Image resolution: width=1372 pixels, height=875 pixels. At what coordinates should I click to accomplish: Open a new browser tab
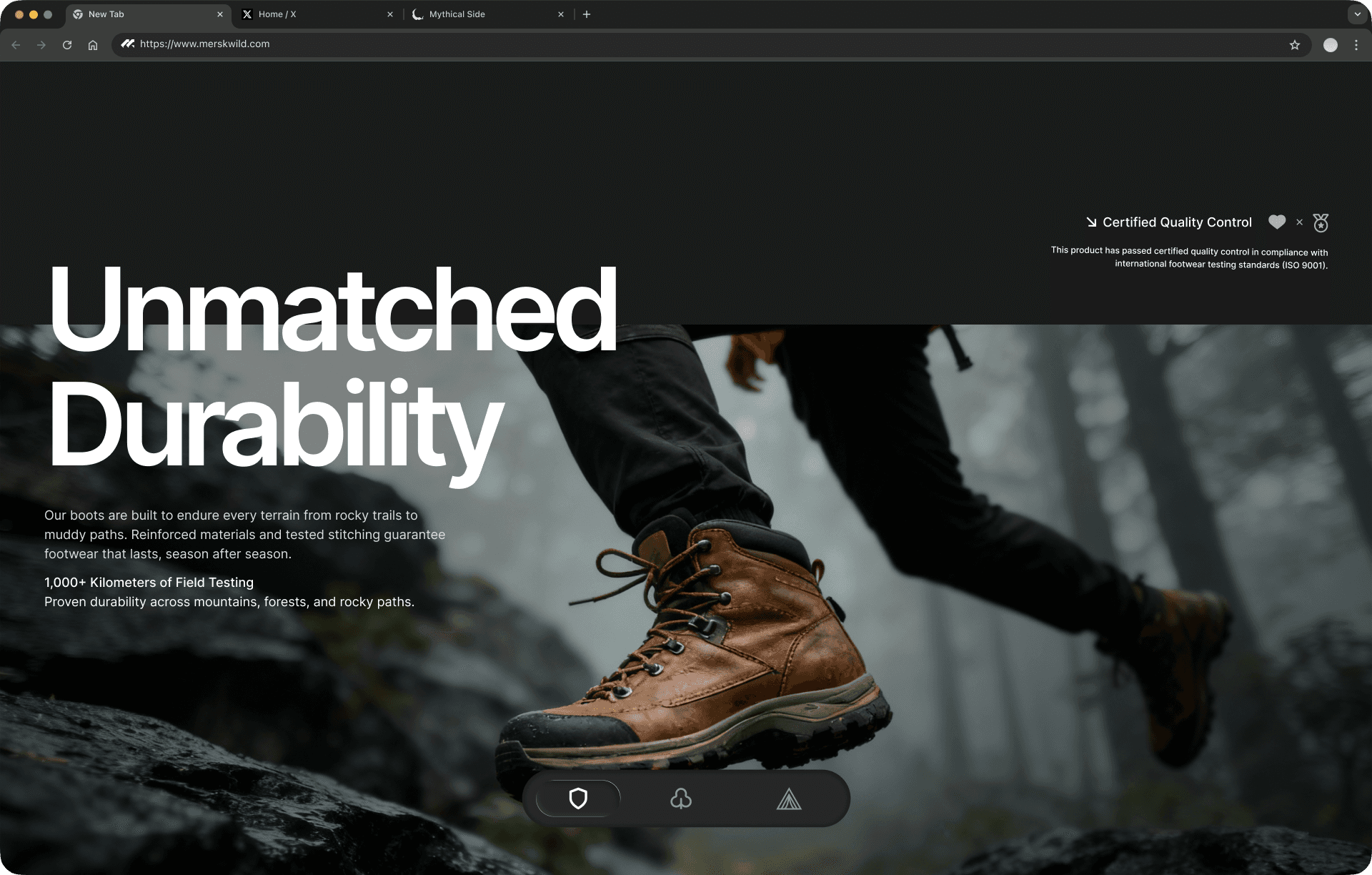(587, 14)
